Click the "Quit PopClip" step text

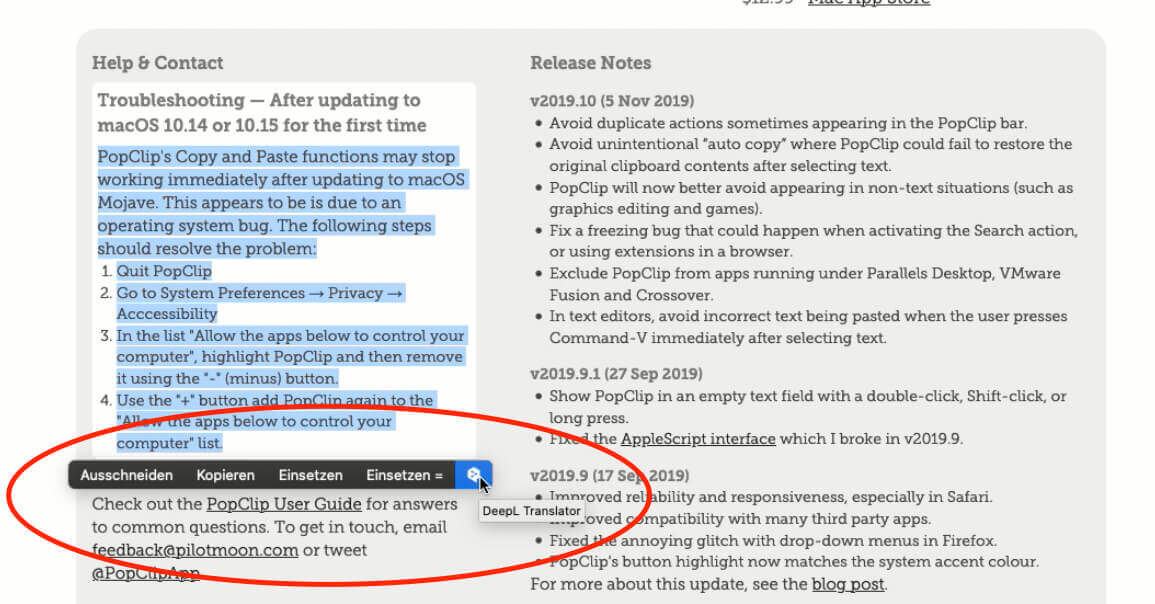coord(164,271)
